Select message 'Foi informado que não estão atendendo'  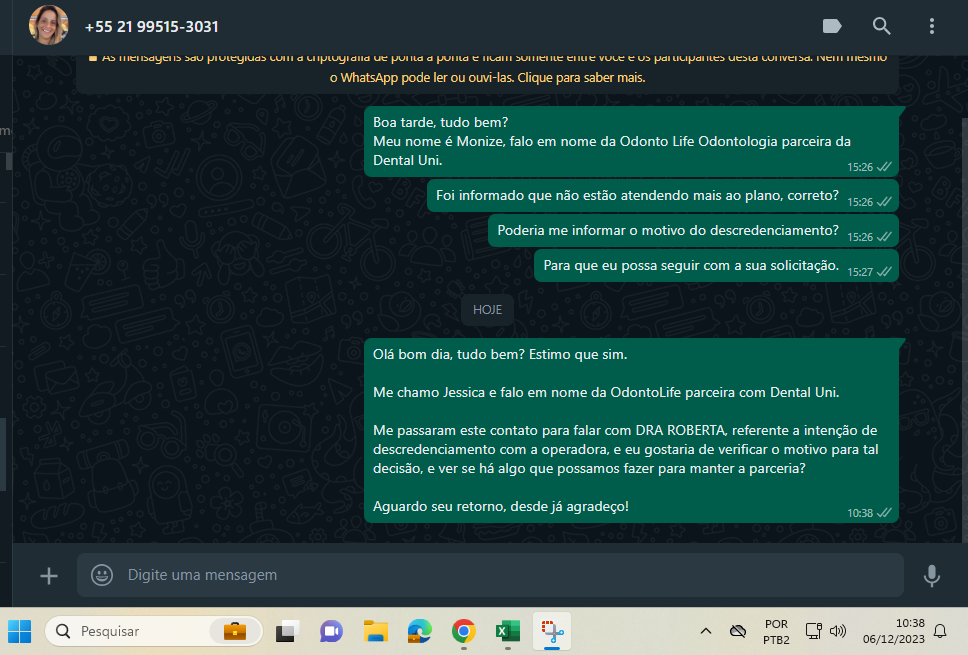[x=662, y=196]
